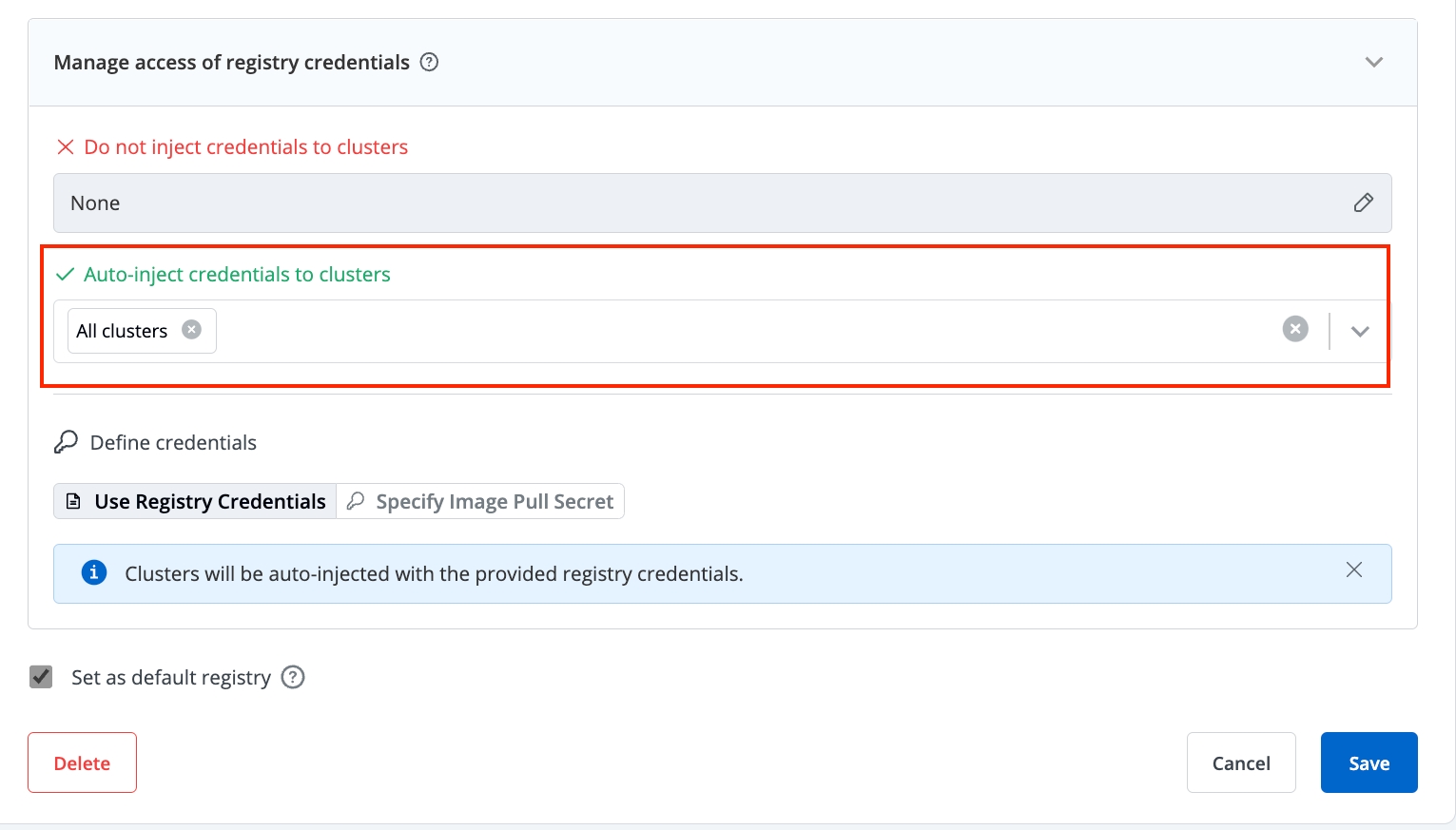1456x830 pixels.
Task: Collapse the Manage access of registry credentials section
Action: pyautogui.click(x=1373, y=63)
